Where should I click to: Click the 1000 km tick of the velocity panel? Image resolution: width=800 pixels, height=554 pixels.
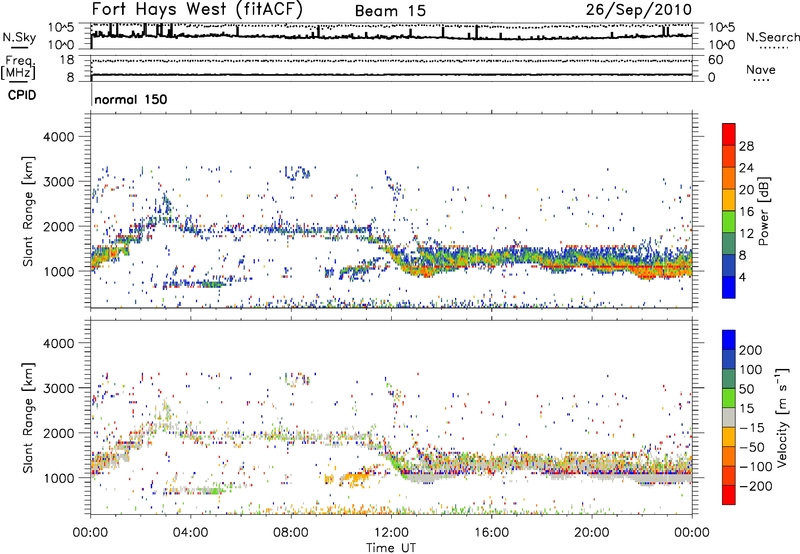(x=59, y=478)
